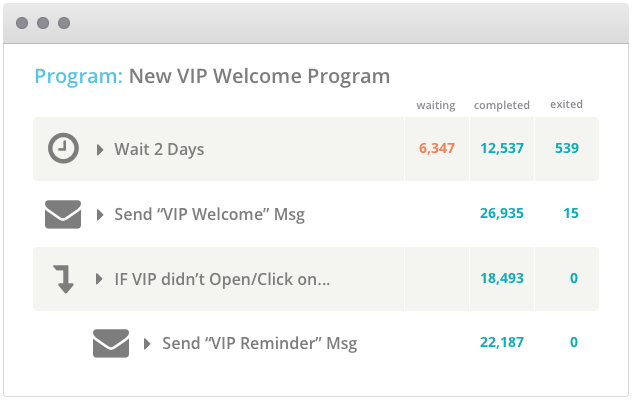Click the clock icon for Wait 2 Days
632x400 pixels.
pyautogui.click(x=63, y=148)
